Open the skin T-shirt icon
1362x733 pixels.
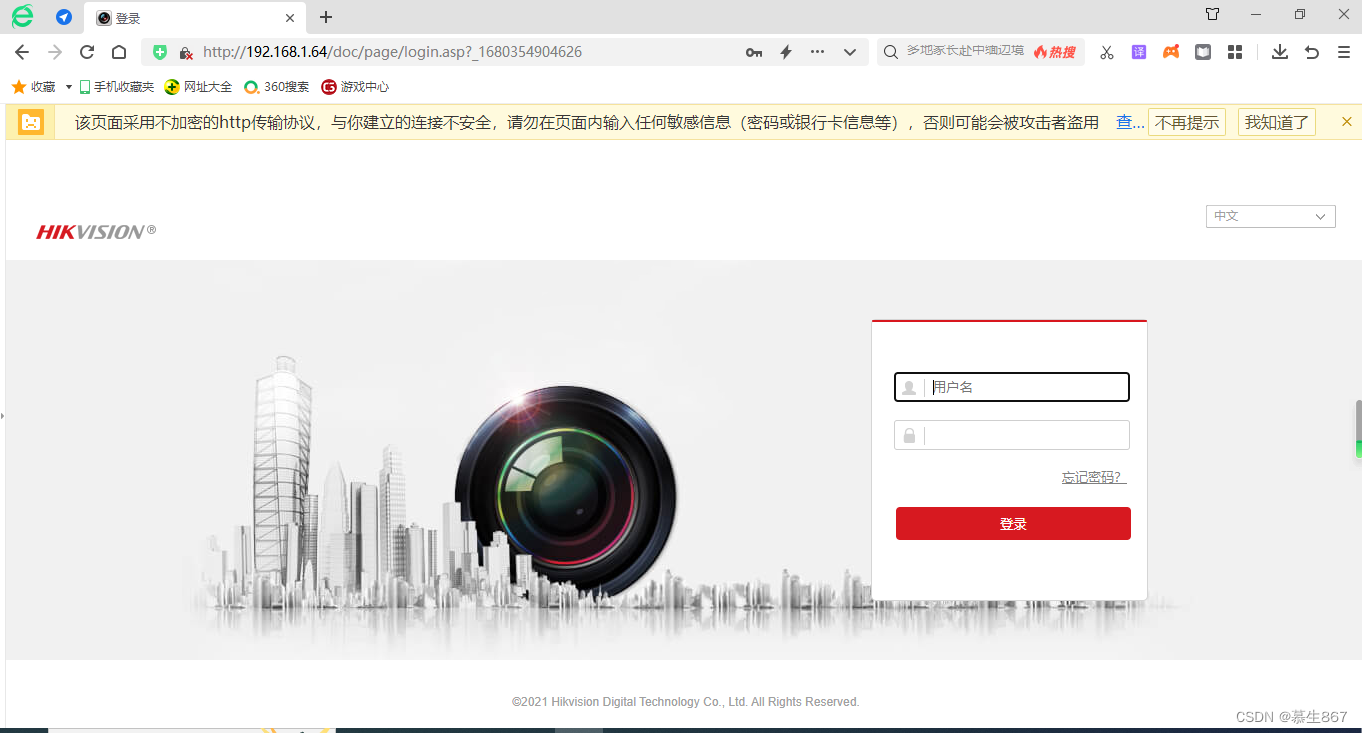(1212, 15)
